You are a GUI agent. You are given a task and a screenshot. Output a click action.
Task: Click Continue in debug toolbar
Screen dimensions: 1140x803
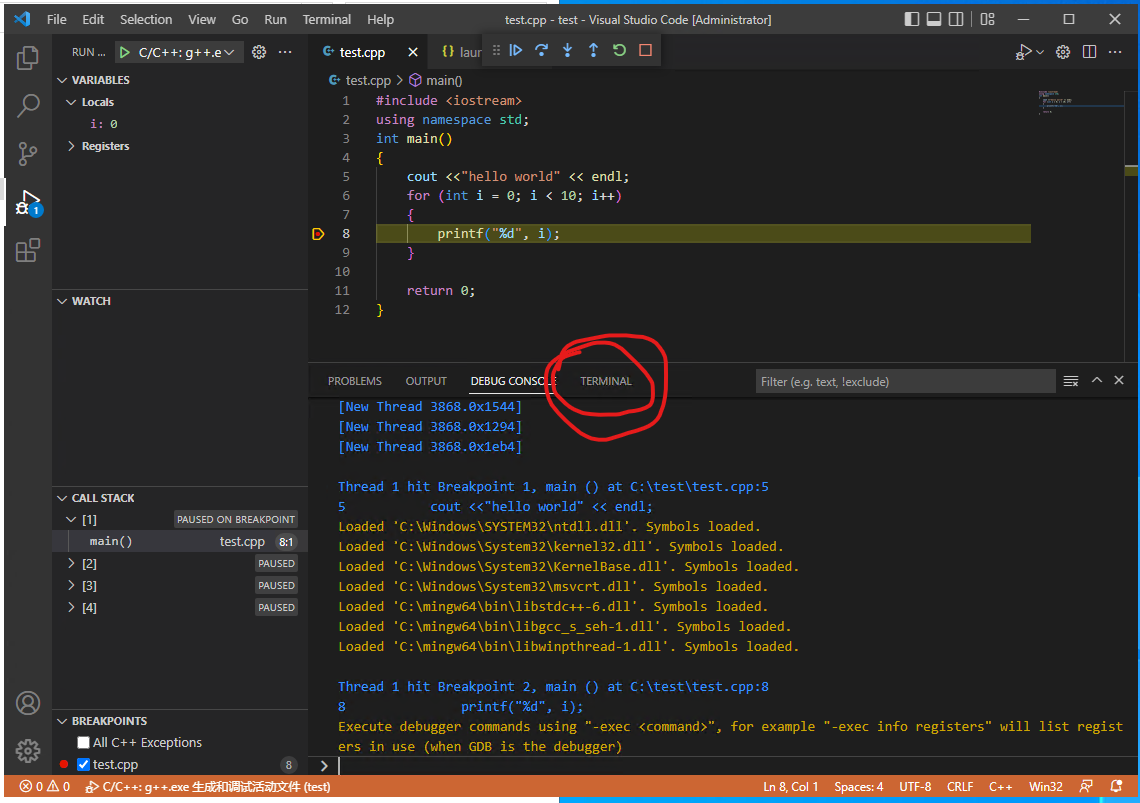516,50
